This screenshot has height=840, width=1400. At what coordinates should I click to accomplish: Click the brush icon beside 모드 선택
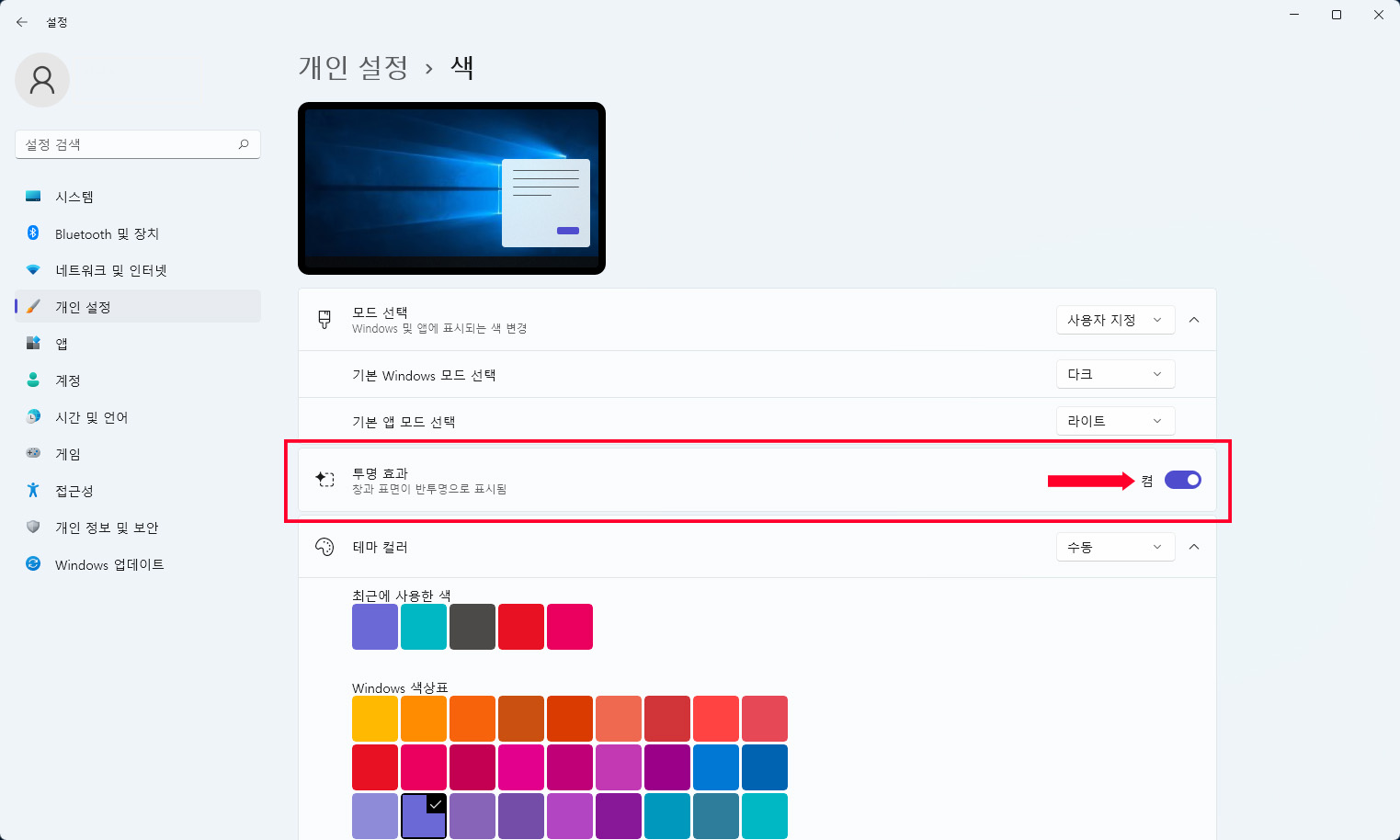[x=324, y=319]
